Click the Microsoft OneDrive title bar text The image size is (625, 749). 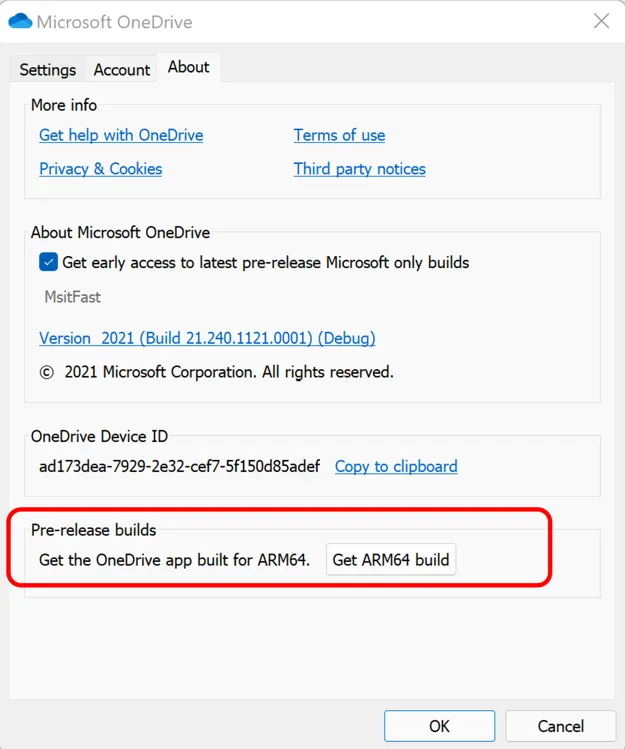tap(114, 22)
